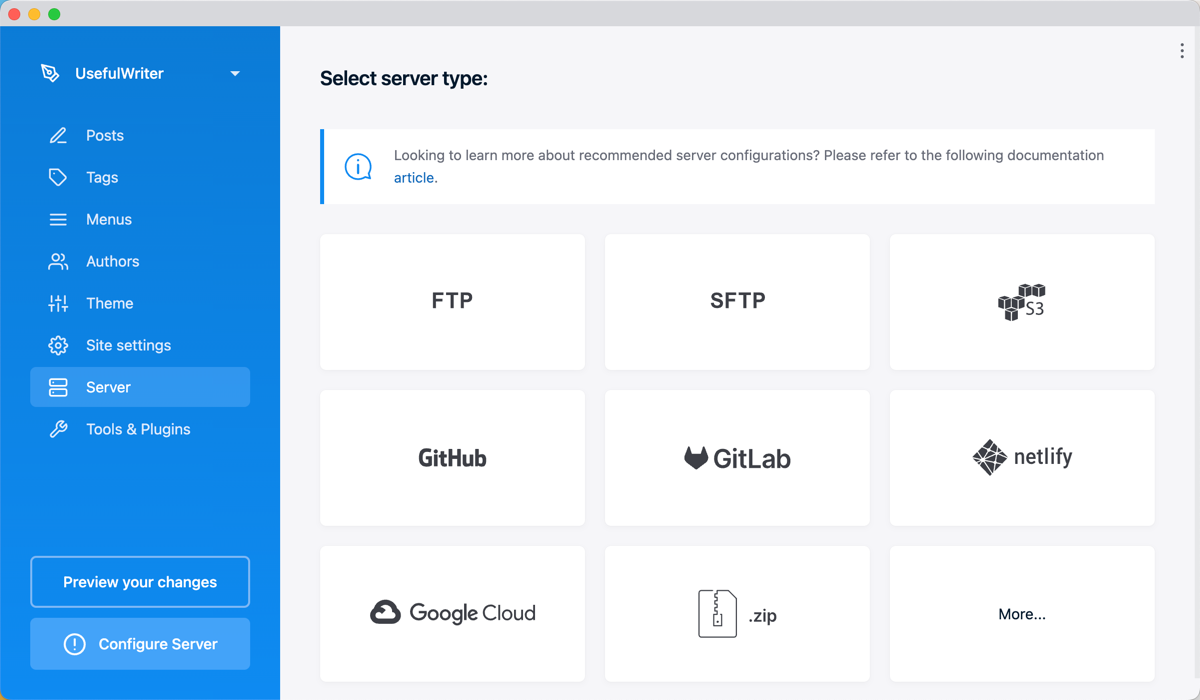Open the three-dot options menu
This screenshot has height=700, width=1200.
[1181, 51]
